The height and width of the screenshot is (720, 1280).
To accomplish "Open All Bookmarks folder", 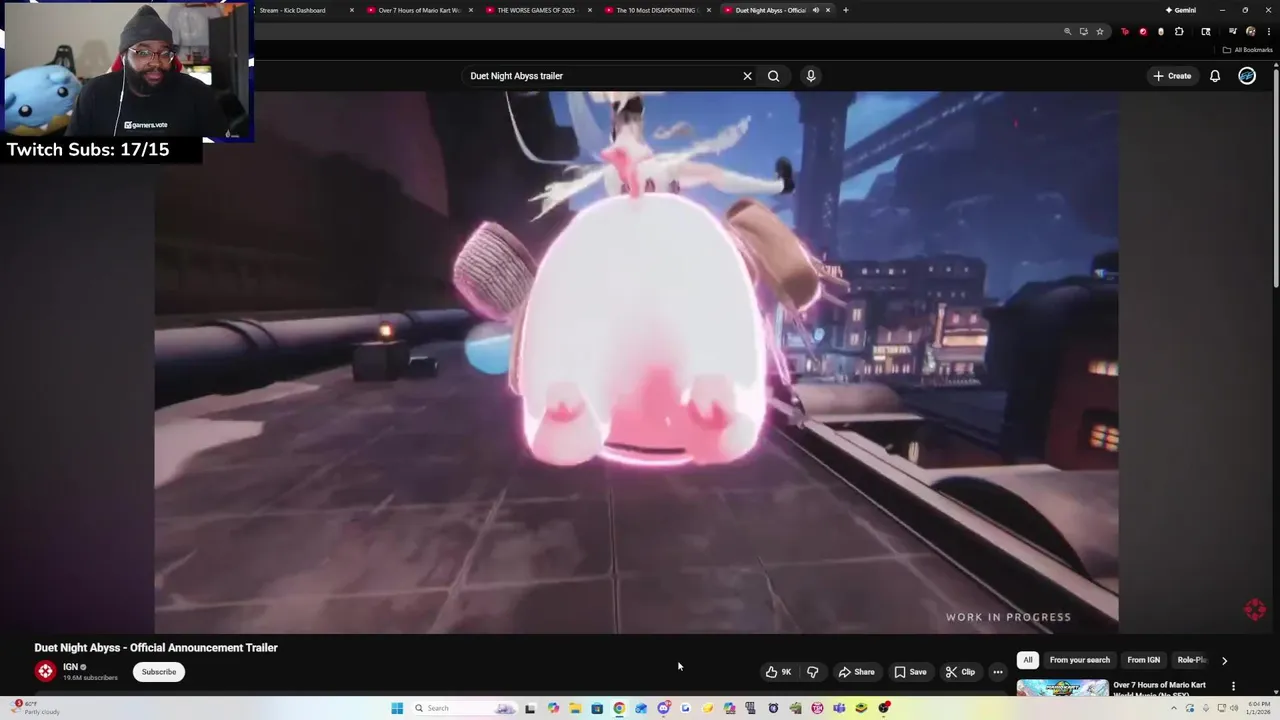I will [1248, 50].
